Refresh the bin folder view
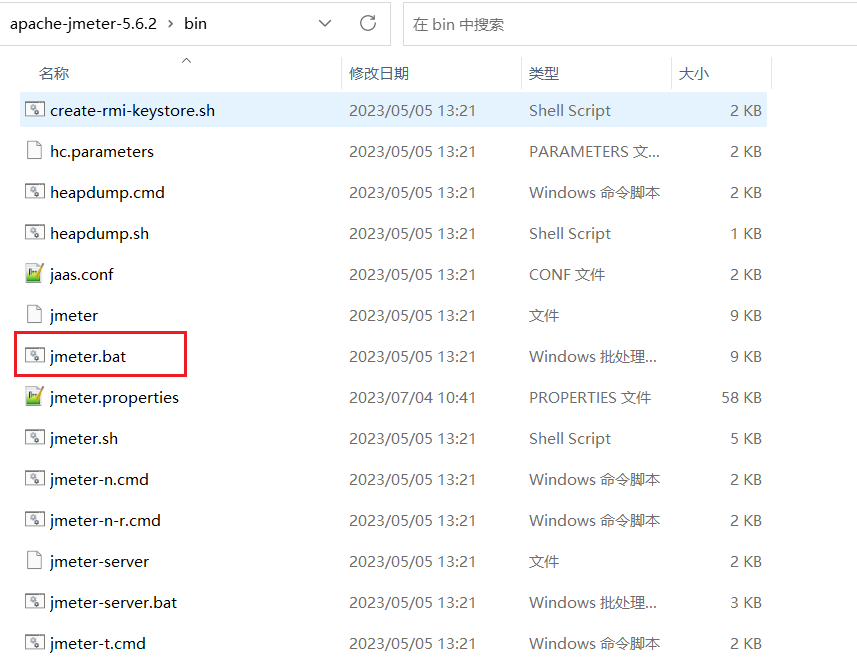 368,24
